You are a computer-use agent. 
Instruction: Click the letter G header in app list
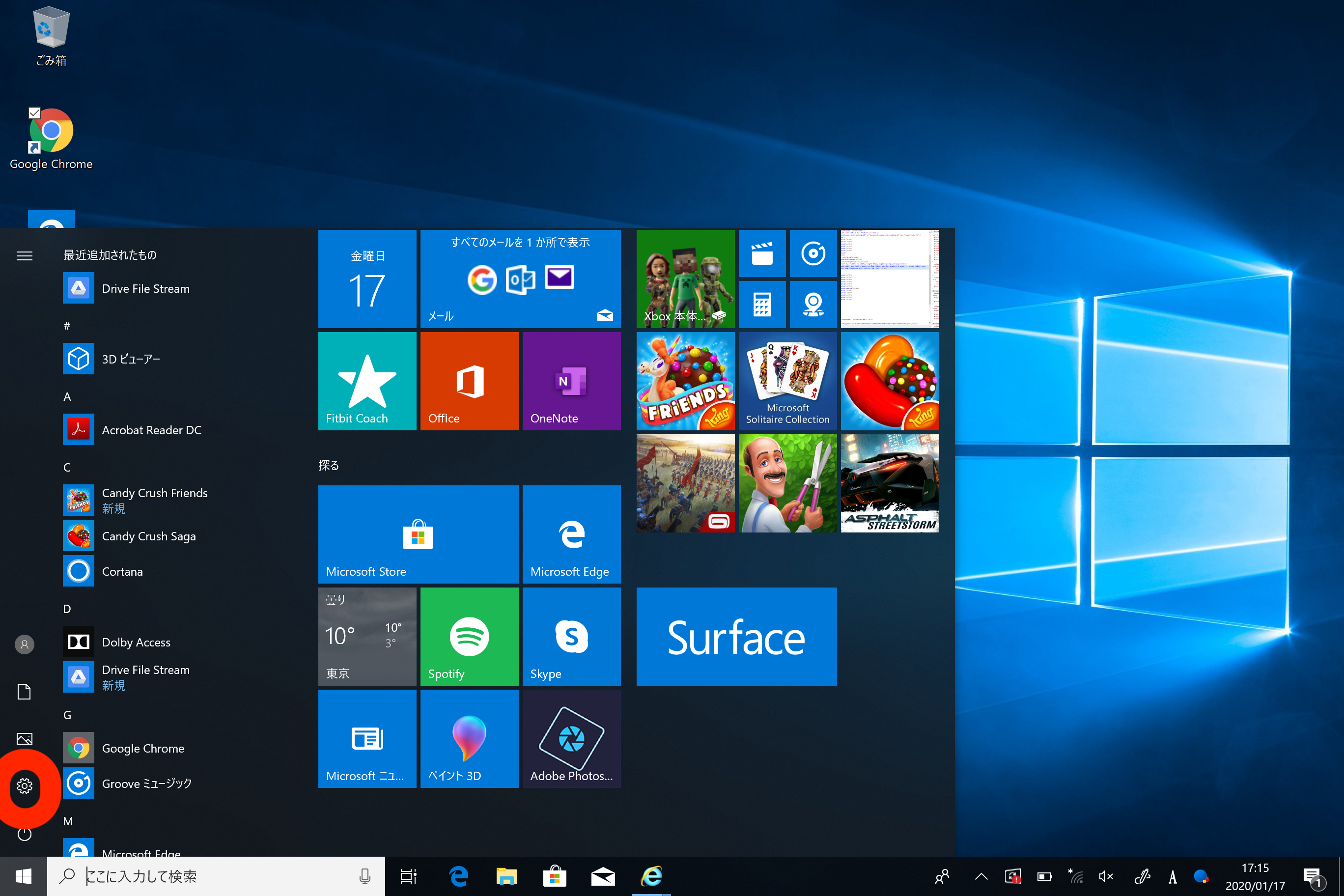click(67, 715)
